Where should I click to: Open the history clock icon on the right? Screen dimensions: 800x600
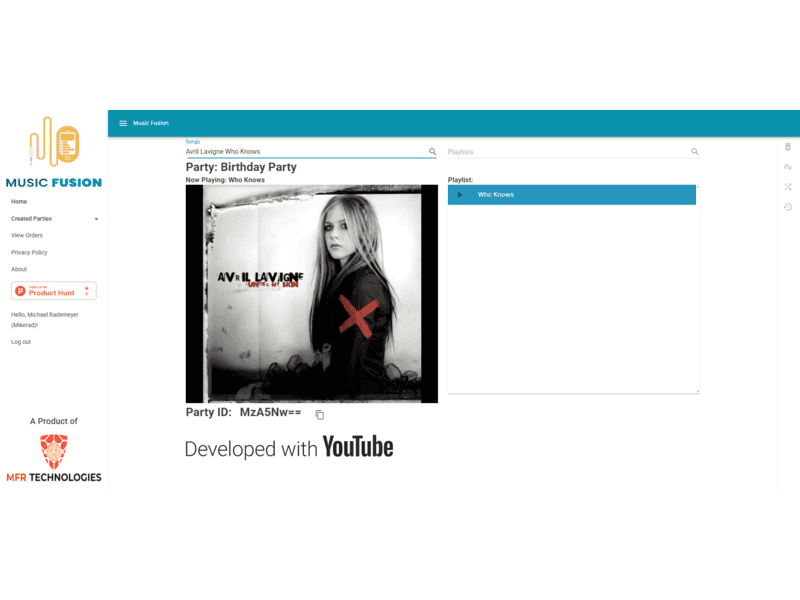click(788, 207)
